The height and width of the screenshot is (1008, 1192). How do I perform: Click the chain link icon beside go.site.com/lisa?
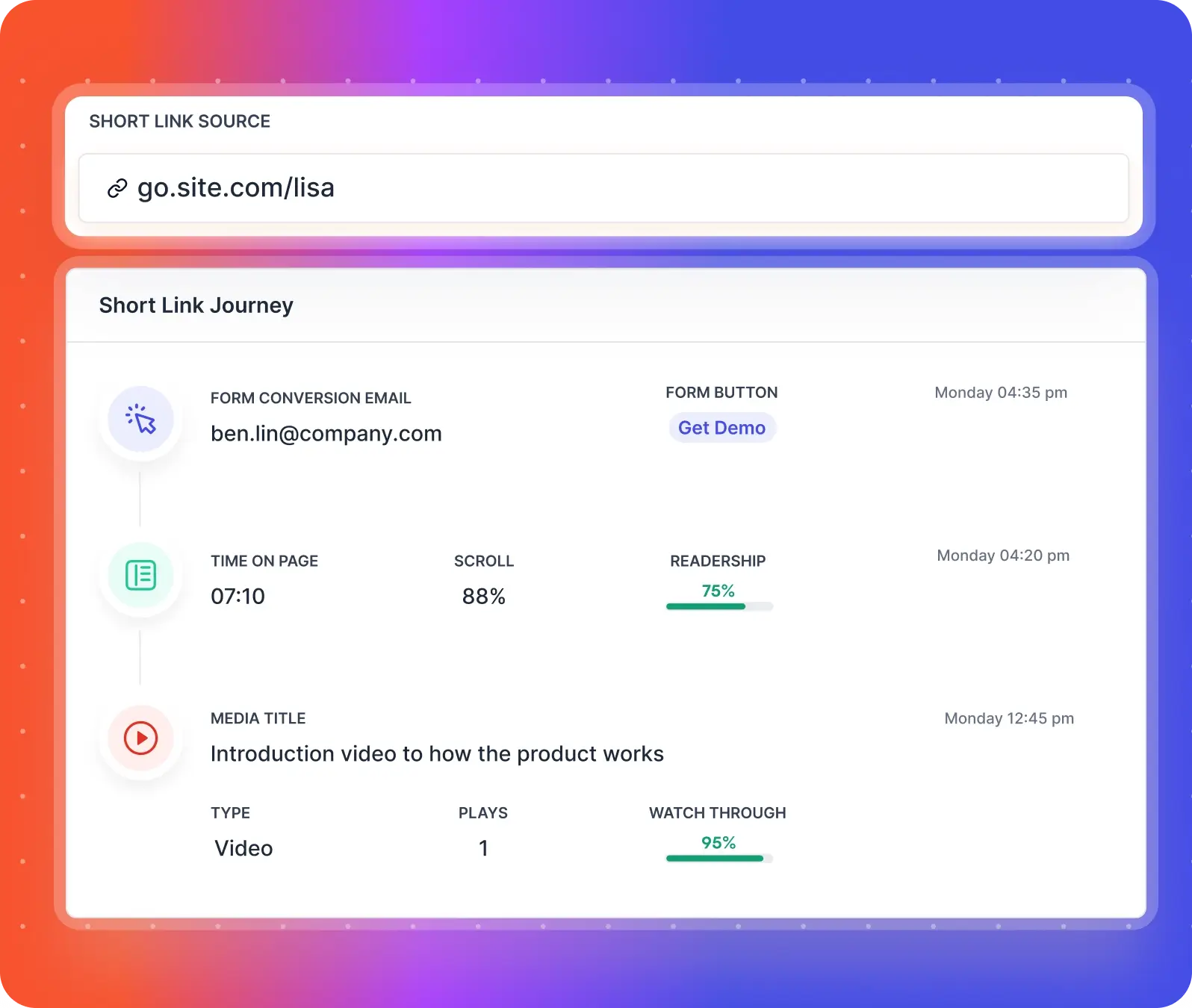pos(117,188)
